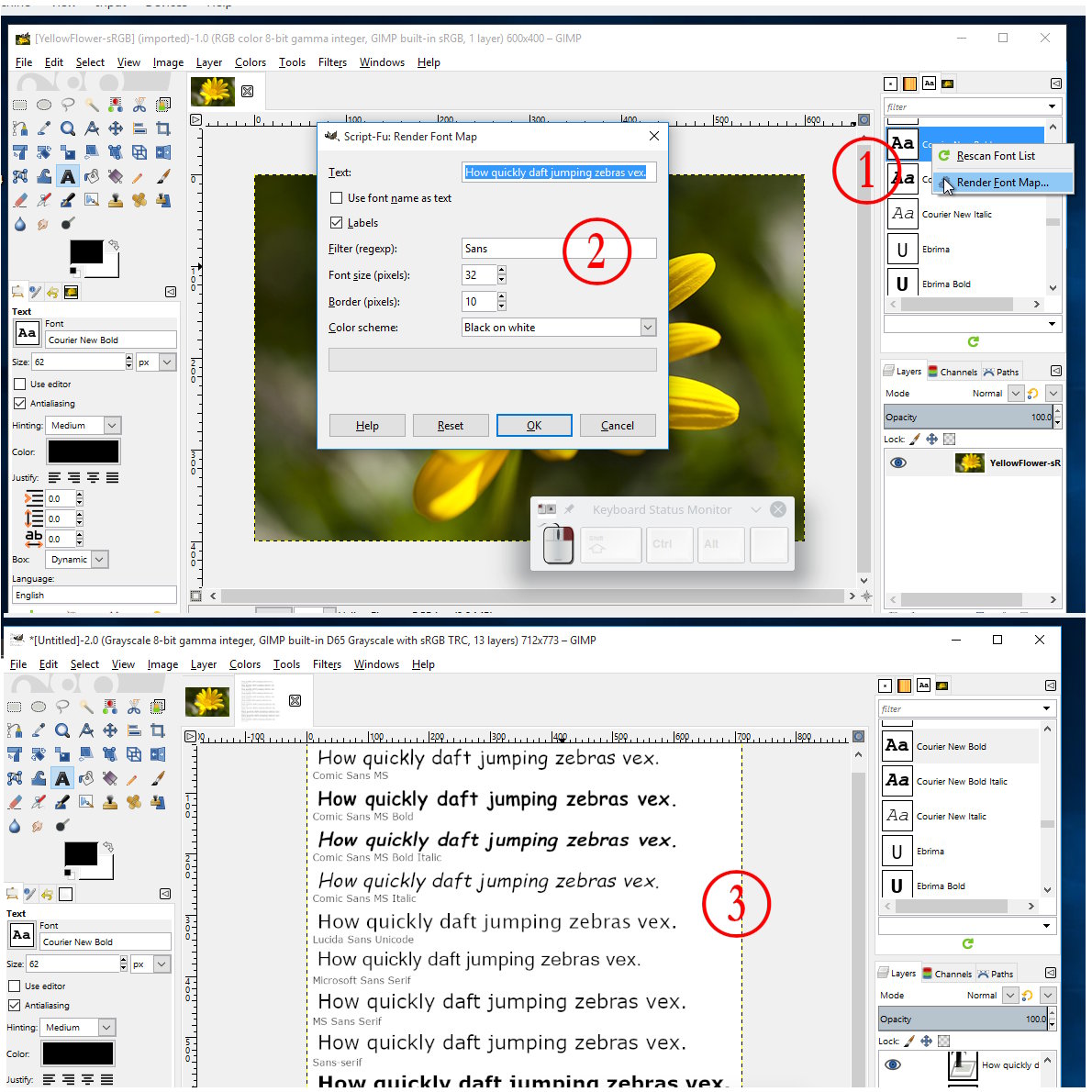Select the Paintbrush tool in top window toolbox
This screenshot has height=1092, width=1092.
(163, 176)
